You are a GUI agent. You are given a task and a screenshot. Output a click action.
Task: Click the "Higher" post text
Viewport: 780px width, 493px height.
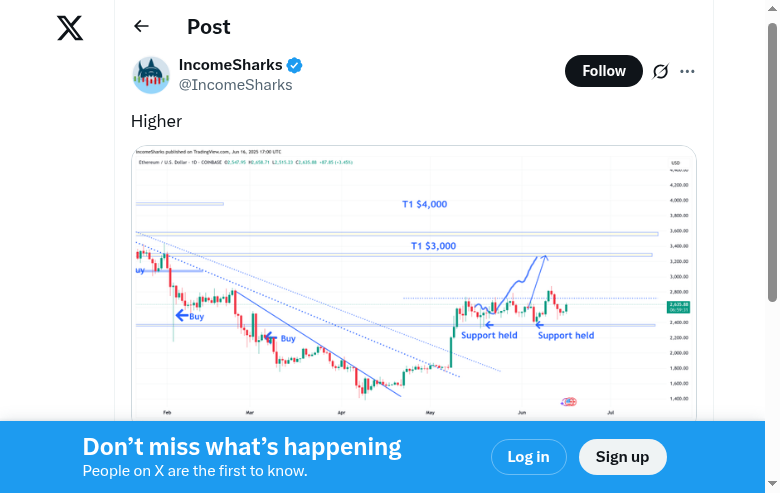pyautogui.click(x=156, y=121)
